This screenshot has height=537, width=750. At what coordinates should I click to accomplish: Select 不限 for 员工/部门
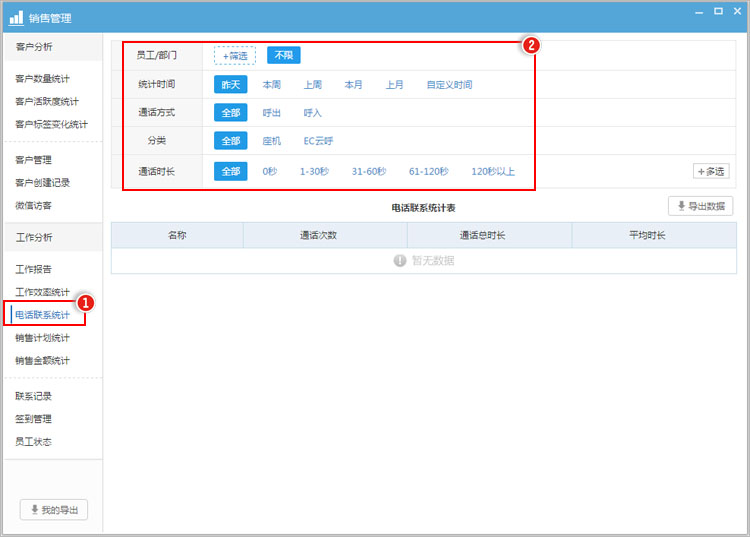tap(284, 55)
